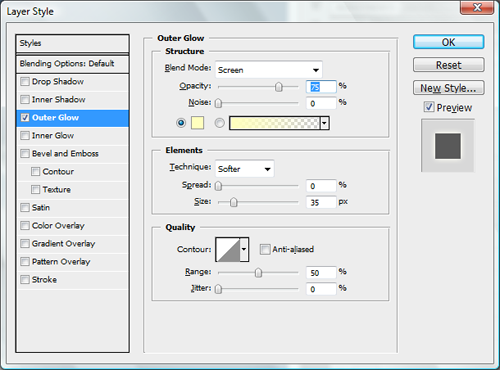The width and height of the screenshot is (500, 370).
Task: Select the Pattern Overlay row label
Action: pyautogui.click(x=61, y=262)
